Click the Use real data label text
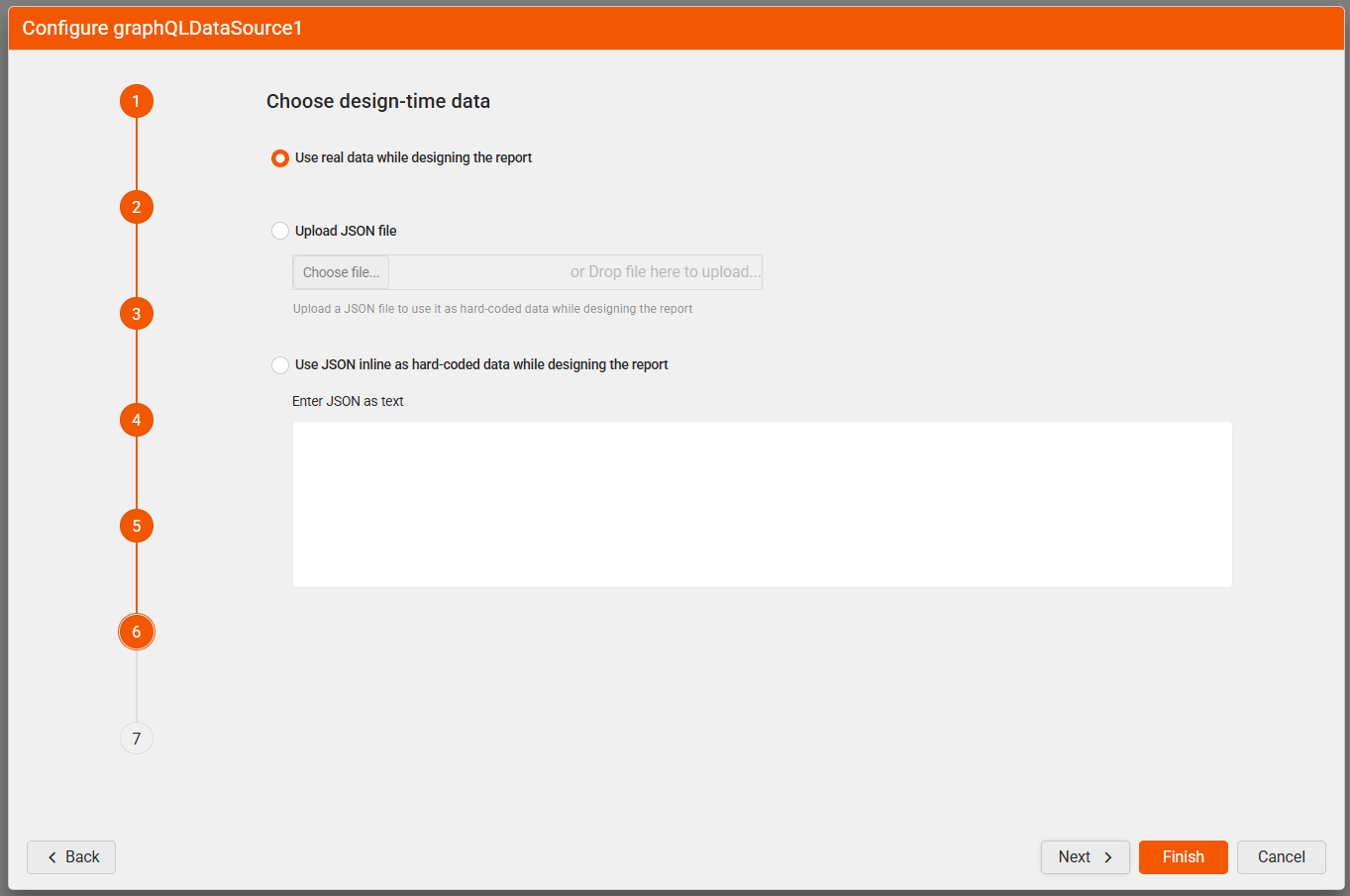Screen dimensions: 1350x896 [x=413, y=158]
